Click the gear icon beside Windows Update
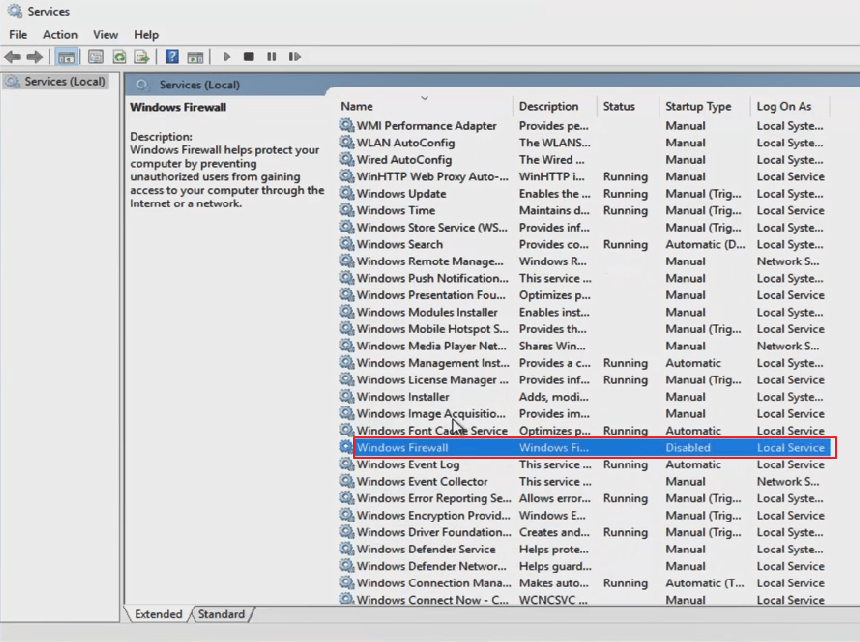The image size is (860, 642). [x=346, y=193]
